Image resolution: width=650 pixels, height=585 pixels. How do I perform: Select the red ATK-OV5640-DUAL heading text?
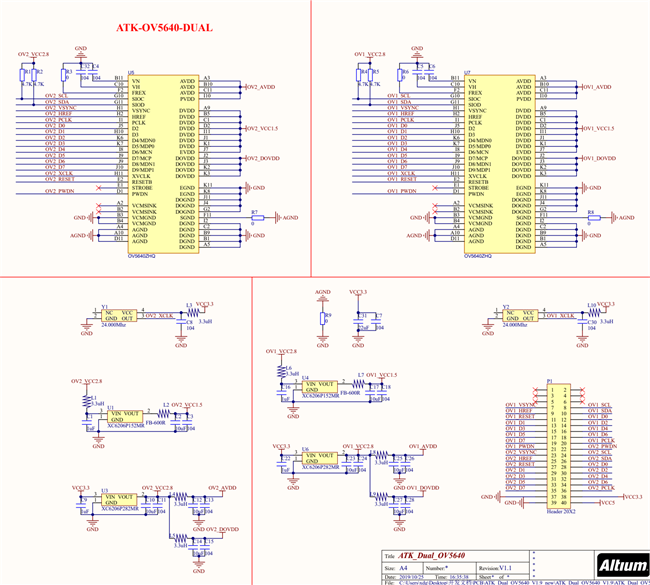164,28
